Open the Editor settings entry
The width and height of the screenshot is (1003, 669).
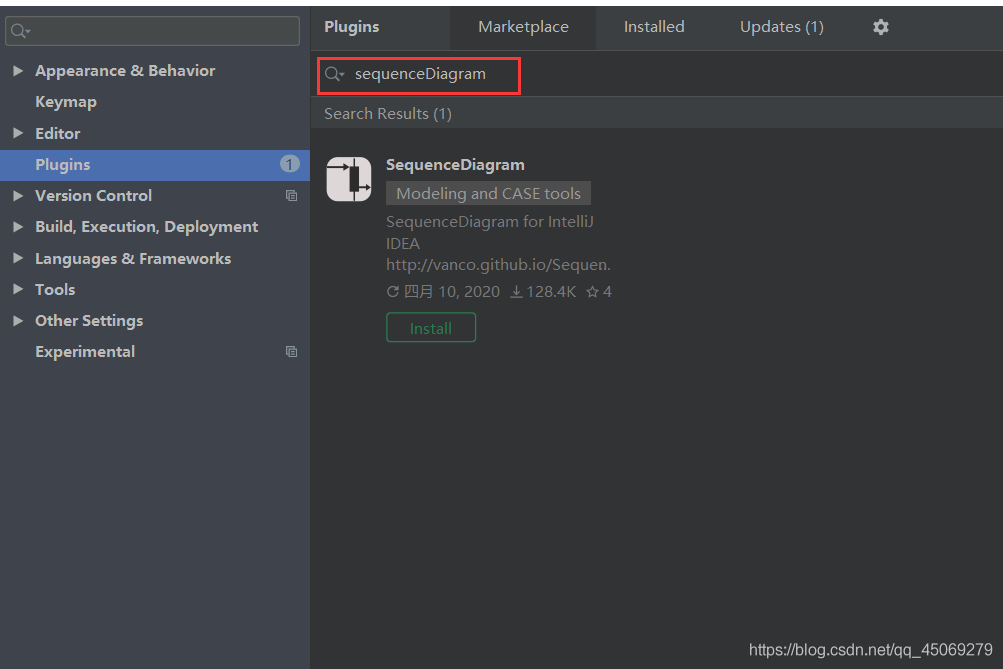[x=58, y=134]
